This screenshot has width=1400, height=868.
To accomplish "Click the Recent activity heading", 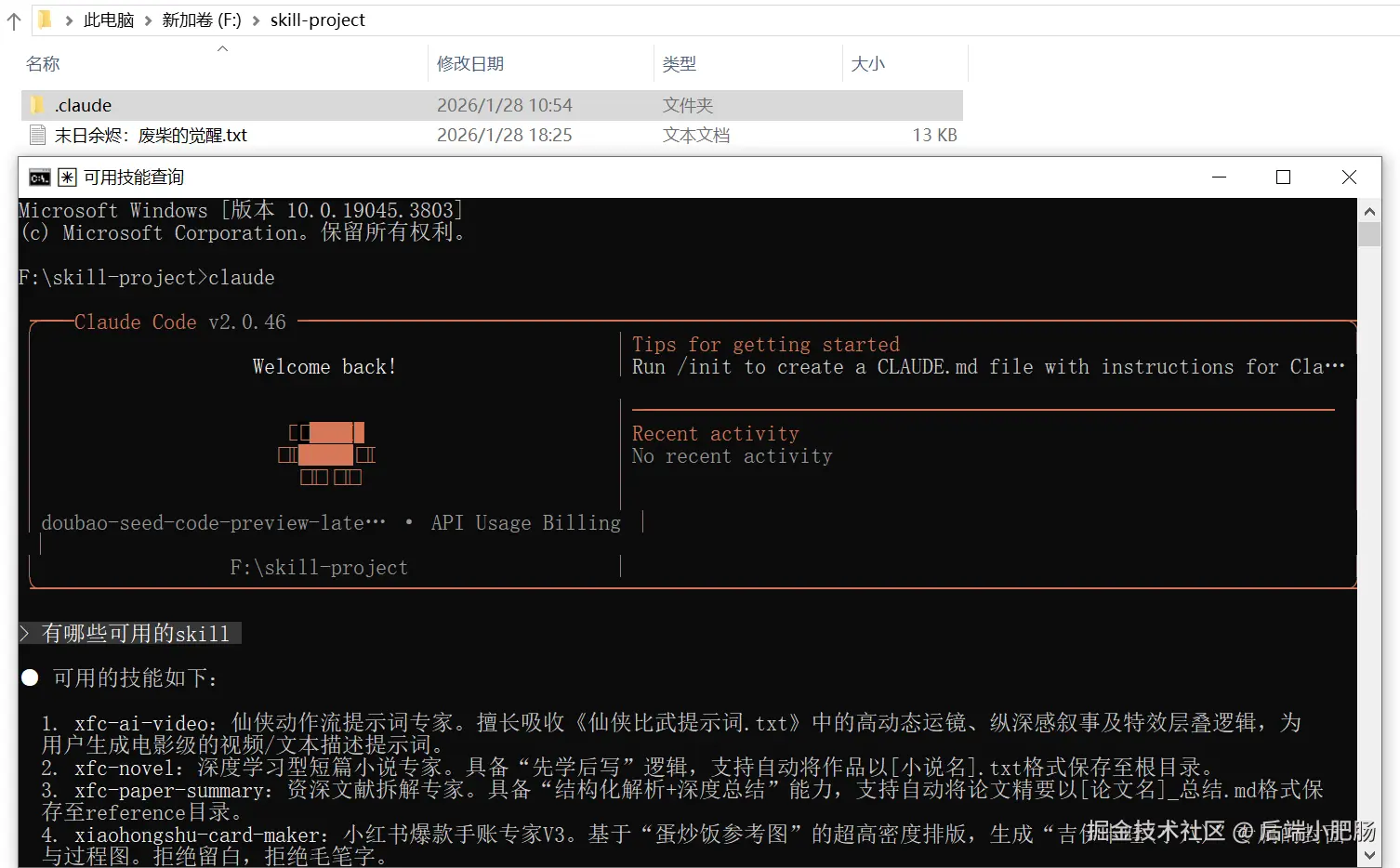I will coord(716,434).
